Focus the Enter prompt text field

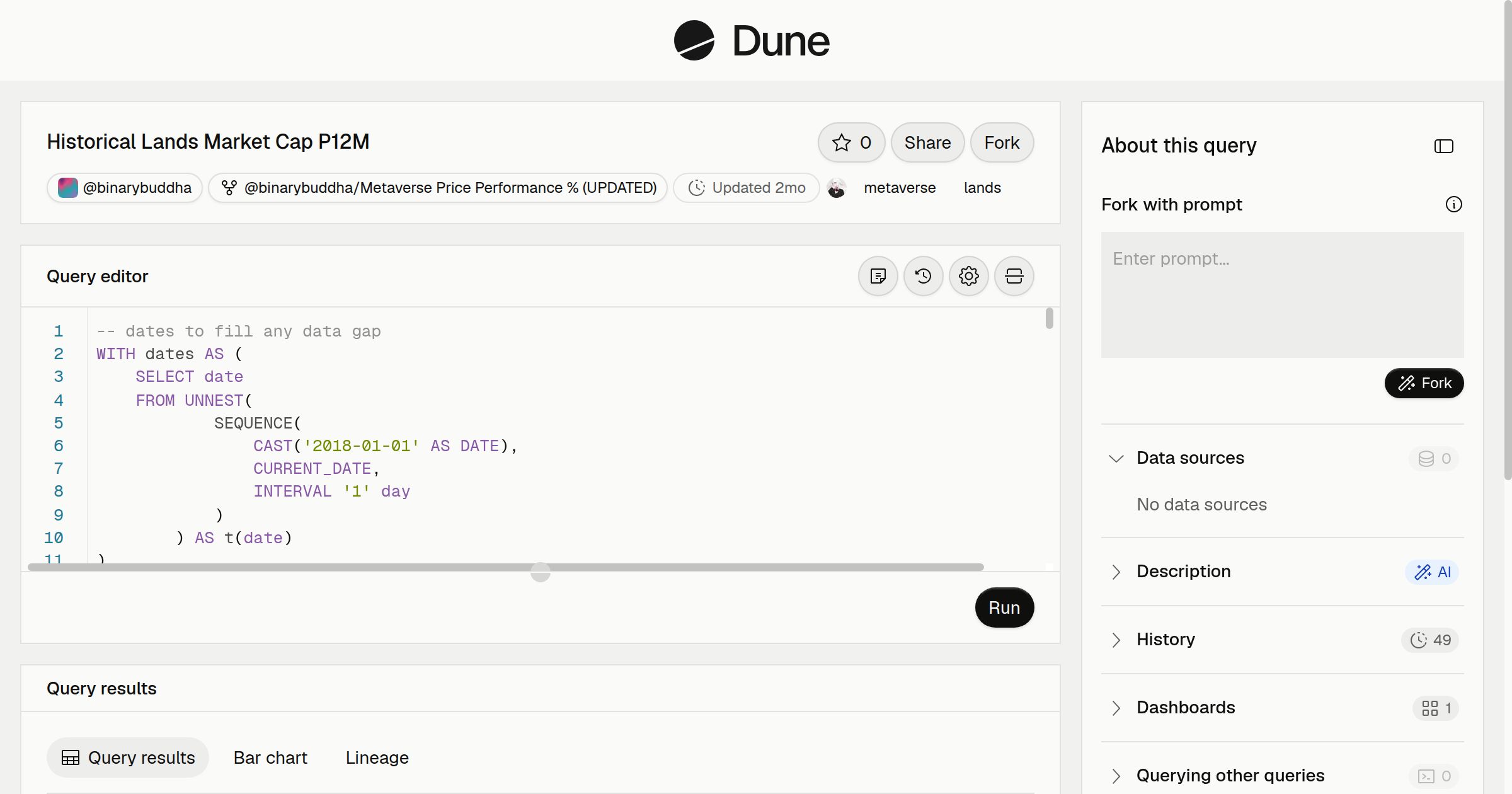click(1283, 295)
